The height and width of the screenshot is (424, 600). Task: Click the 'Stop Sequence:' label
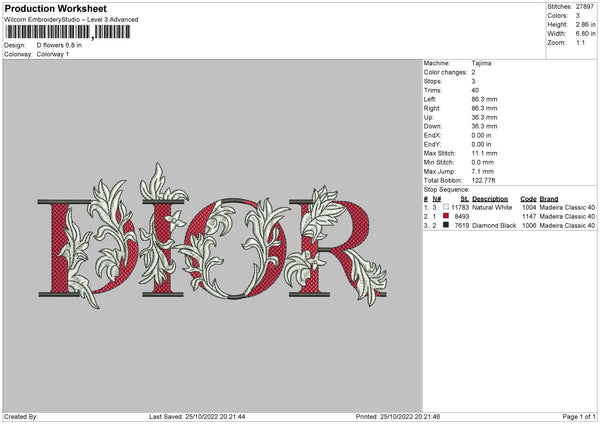point(446,190)
